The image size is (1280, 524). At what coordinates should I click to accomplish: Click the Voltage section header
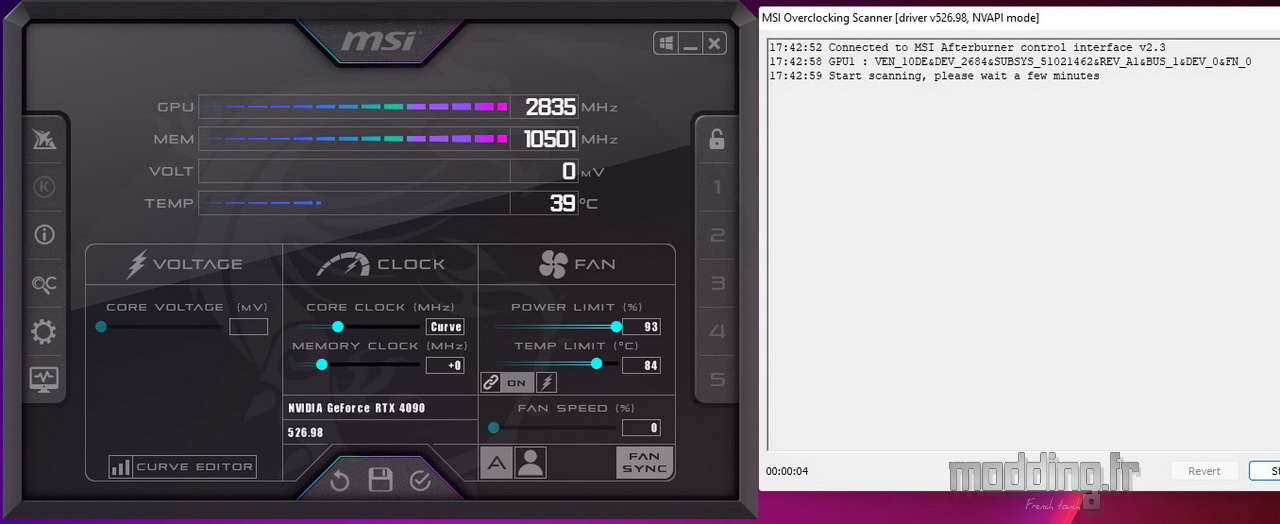click(185, 264)
